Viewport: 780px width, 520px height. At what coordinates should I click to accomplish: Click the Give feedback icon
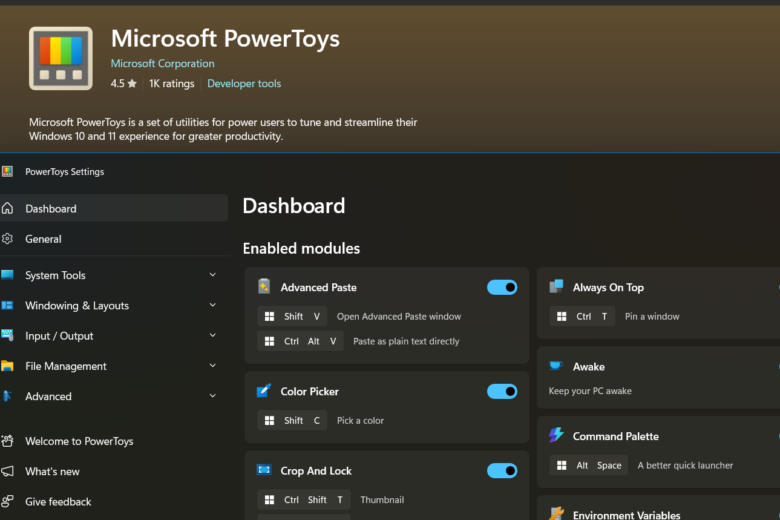coord(7,501)
